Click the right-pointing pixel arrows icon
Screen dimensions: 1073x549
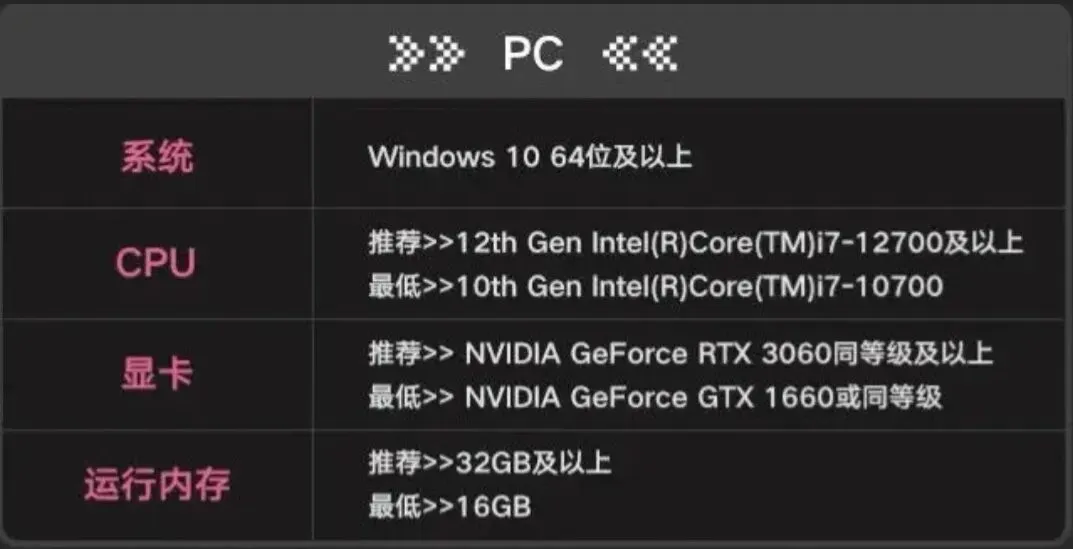[x=426, y=53]
